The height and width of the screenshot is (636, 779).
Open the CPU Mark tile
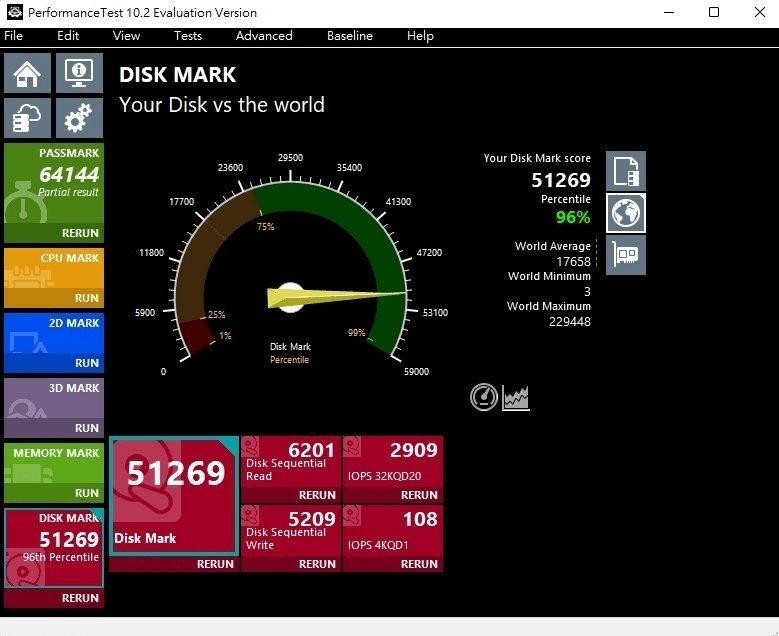point(54,268)
